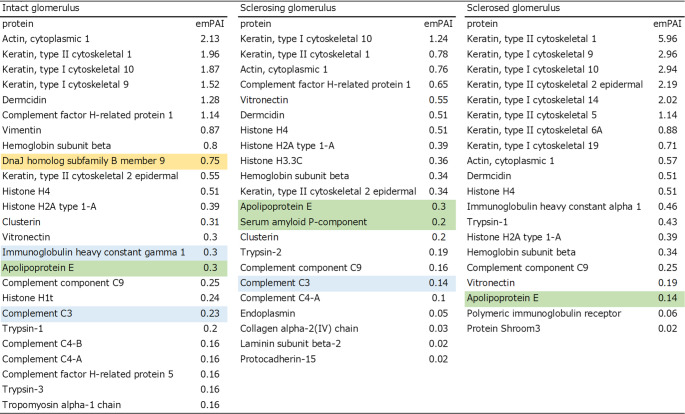
Task: Click the emPAI value 0.65
Action: tap(438, 84)
